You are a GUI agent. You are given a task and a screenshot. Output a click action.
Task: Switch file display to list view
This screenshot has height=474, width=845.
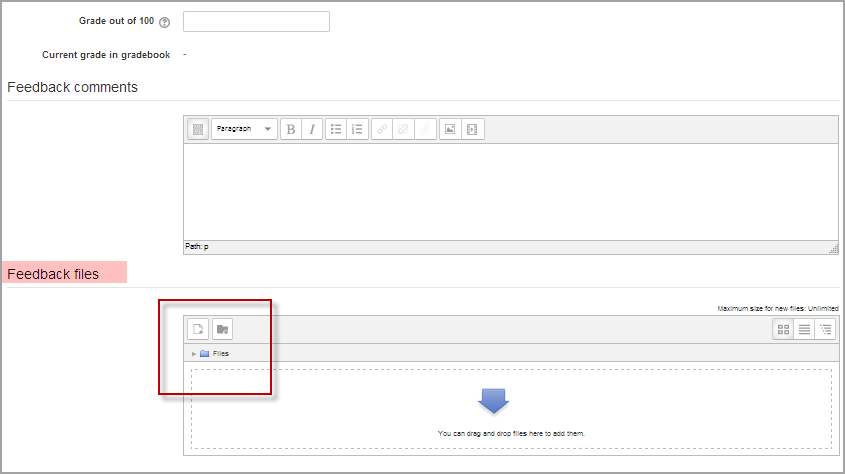click(804, 329)
